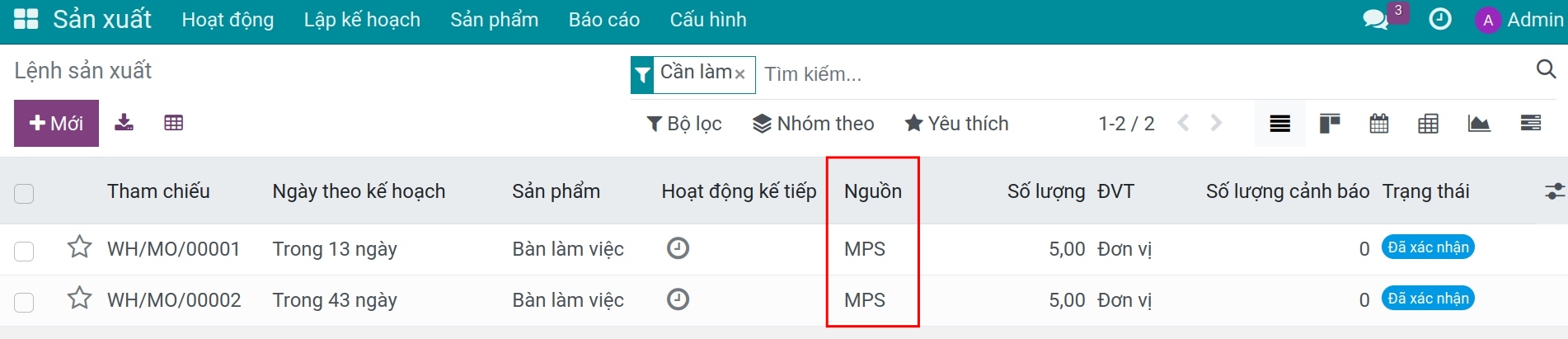Click the MPS source in WH/MO/00002 row
Screen dimensions: 1568x339
tap(865, 300)
